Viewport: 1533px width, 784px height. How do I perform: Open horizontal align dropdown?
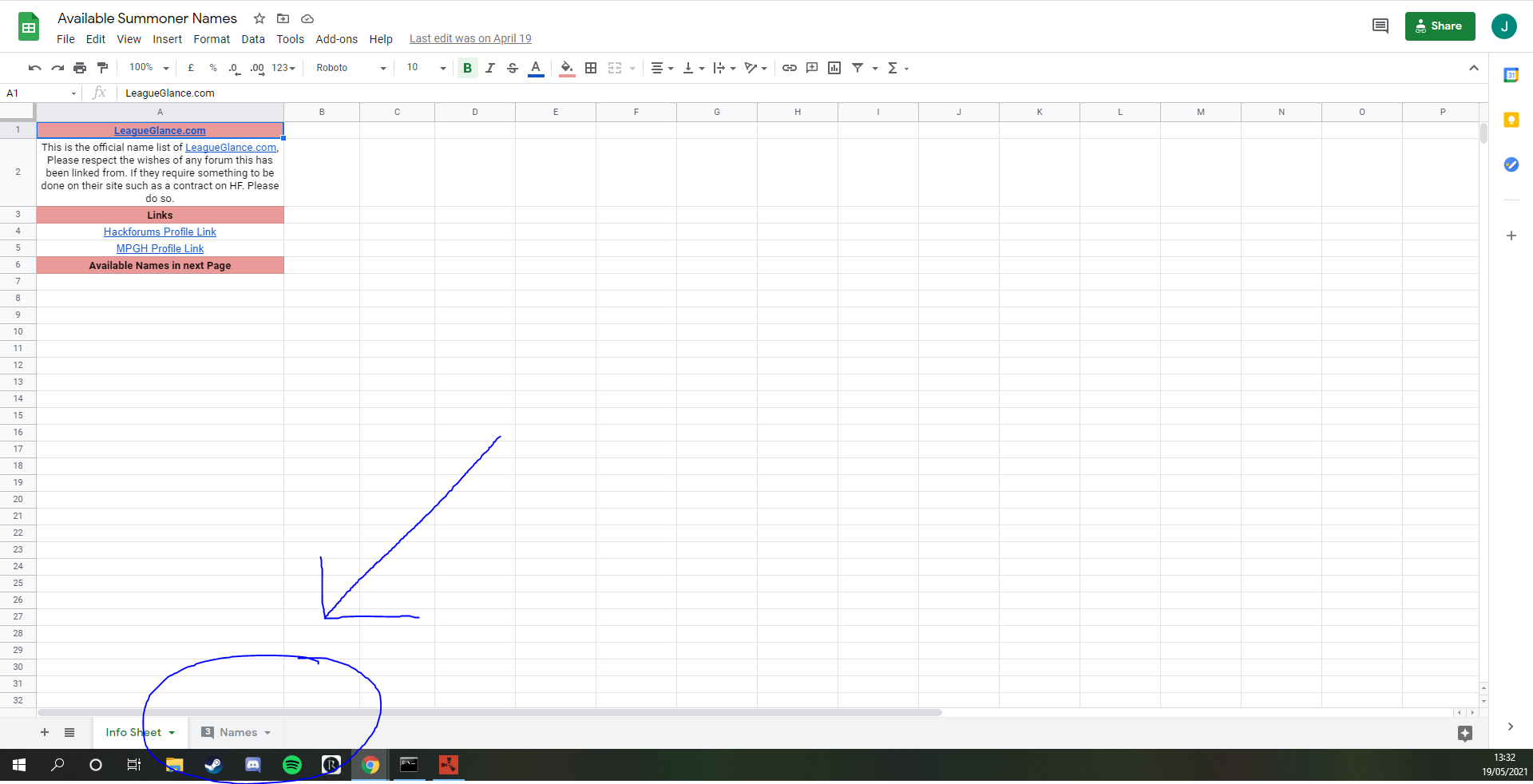662,68
